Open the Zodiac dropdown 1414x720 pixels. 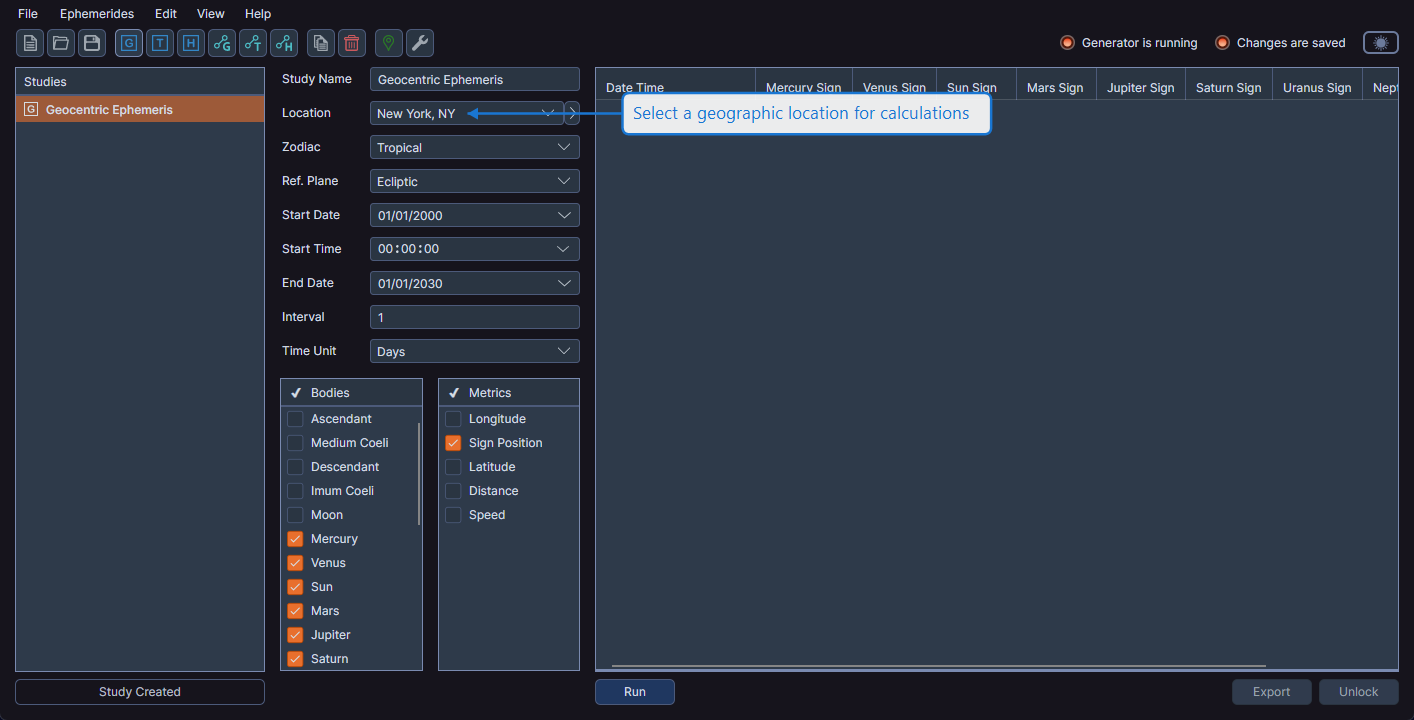(474, 147)
